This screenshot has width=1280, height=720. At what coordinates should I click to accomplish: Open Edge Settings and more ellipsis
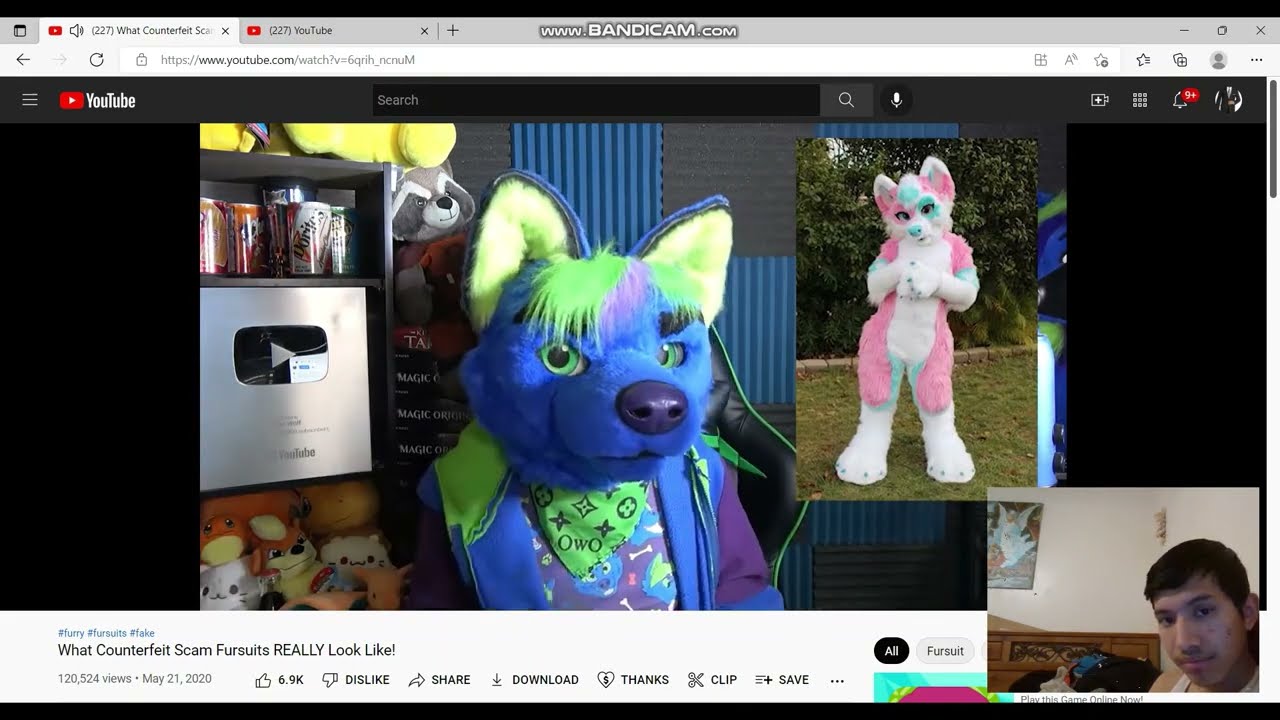[1257, 60]
